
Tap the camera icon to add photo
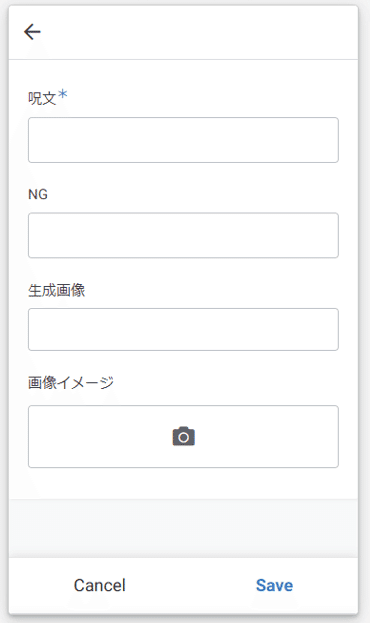click(x=184, y=436)
